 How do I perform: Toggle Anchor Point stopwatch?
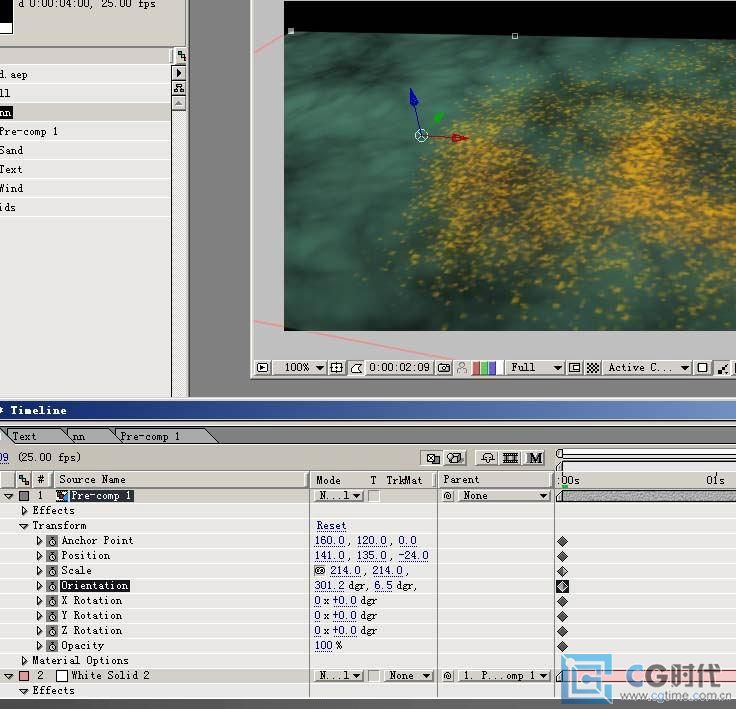(x=52, y=541)
